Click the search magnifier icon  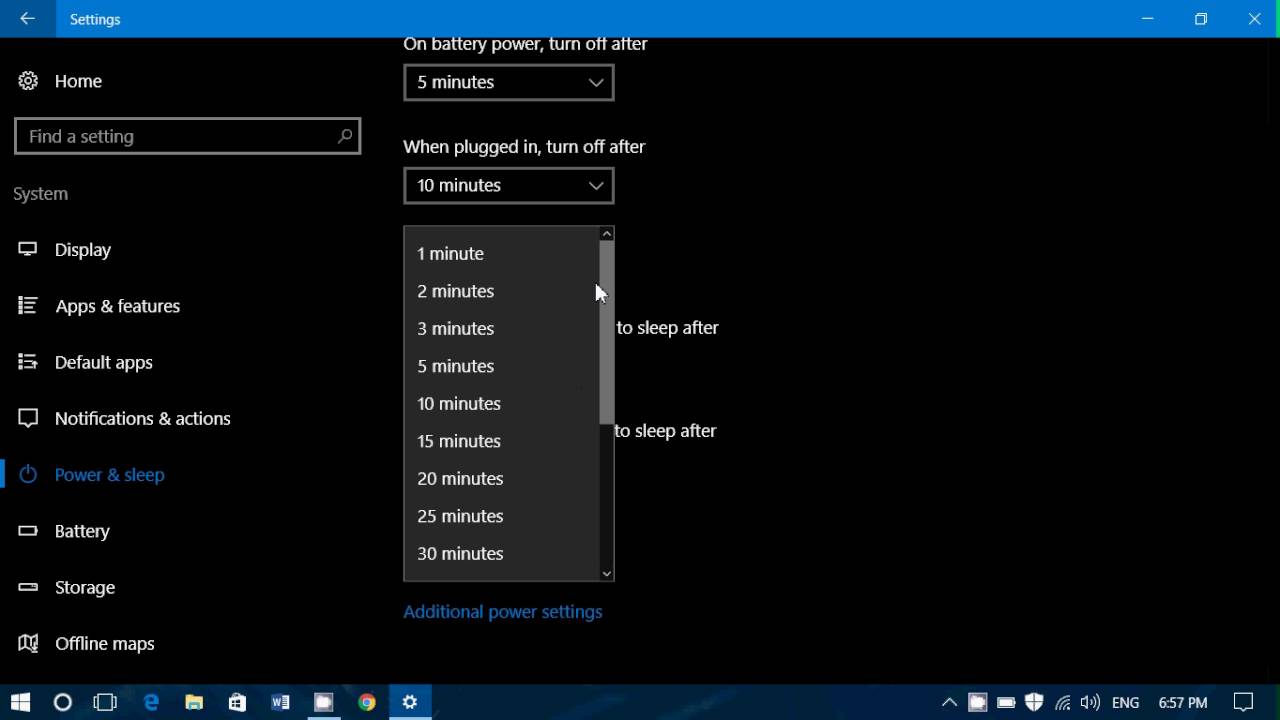coord(345,136)
